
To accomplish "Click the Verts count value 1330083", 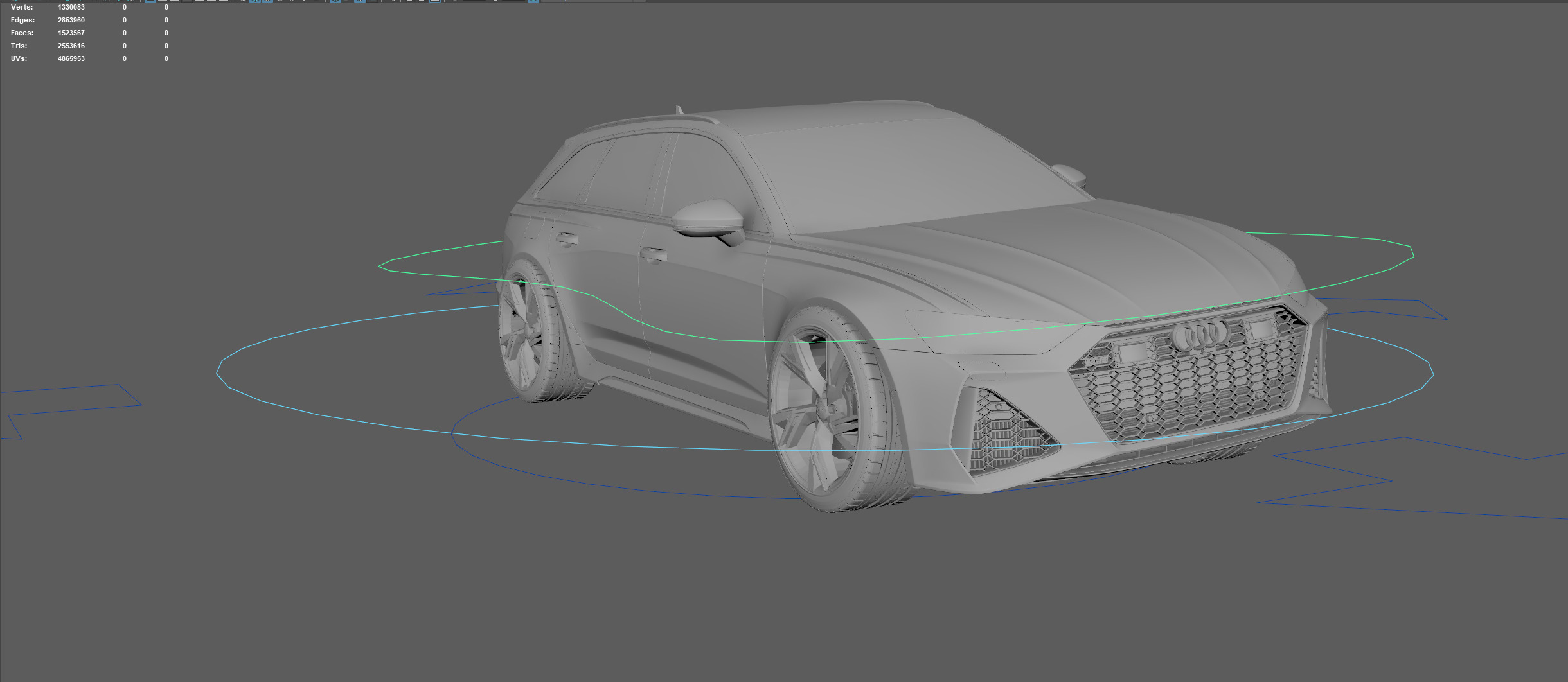I will [71, 8].
